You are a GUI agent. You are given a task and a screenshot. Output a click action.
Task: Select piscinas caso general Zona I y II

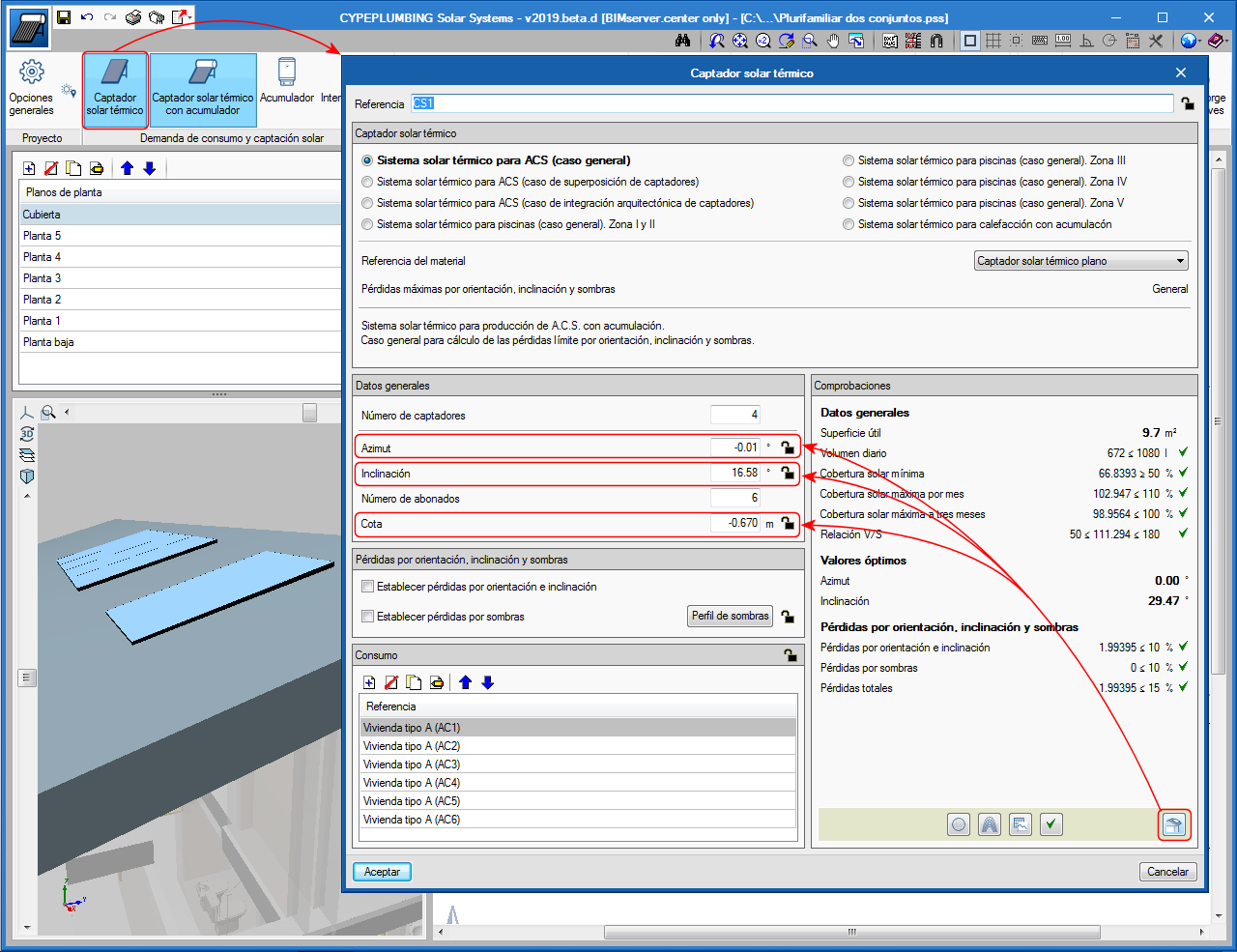507,224
